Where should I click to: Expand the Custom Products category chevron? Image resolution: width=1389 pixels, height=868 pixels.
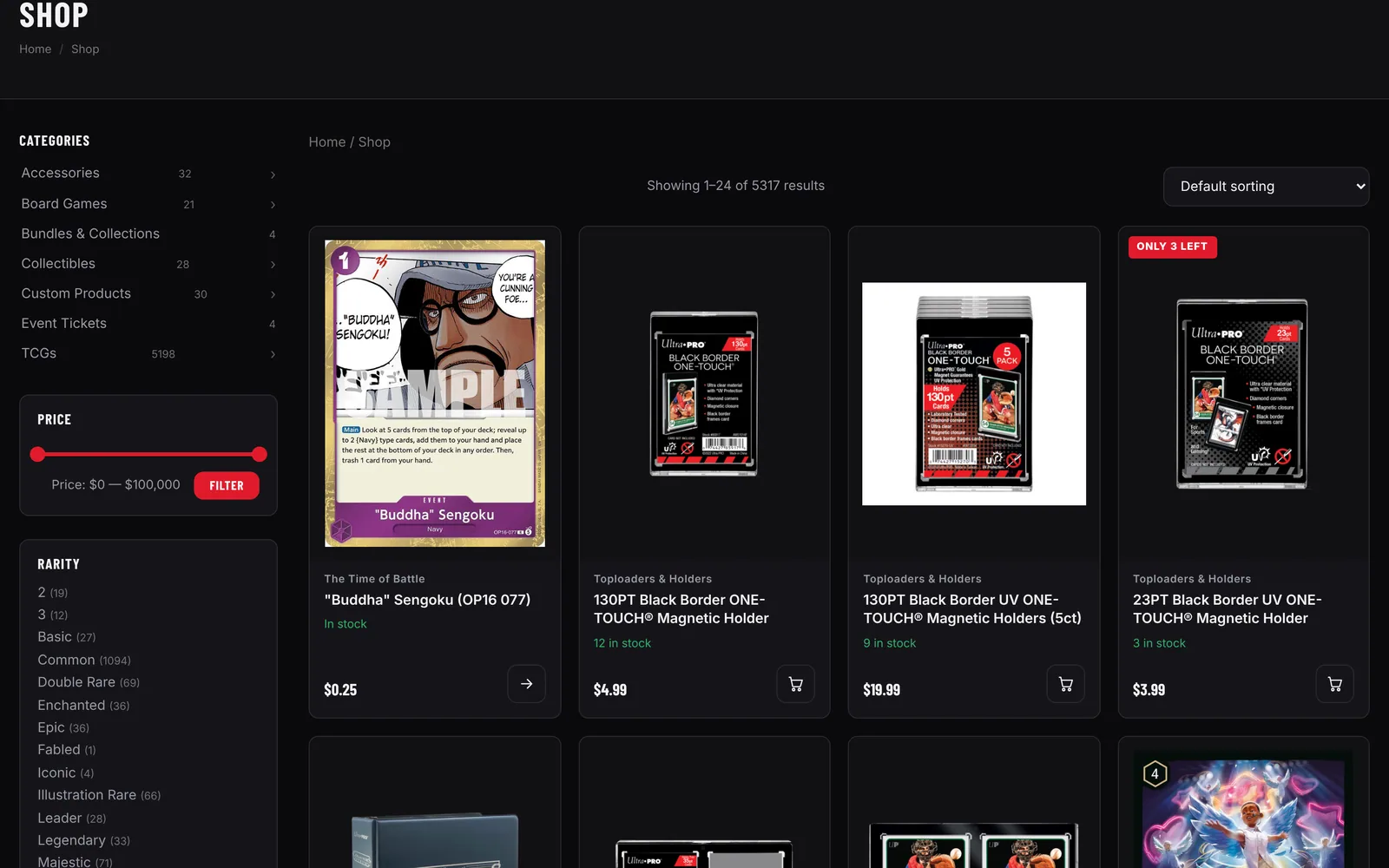click(273, 294)
